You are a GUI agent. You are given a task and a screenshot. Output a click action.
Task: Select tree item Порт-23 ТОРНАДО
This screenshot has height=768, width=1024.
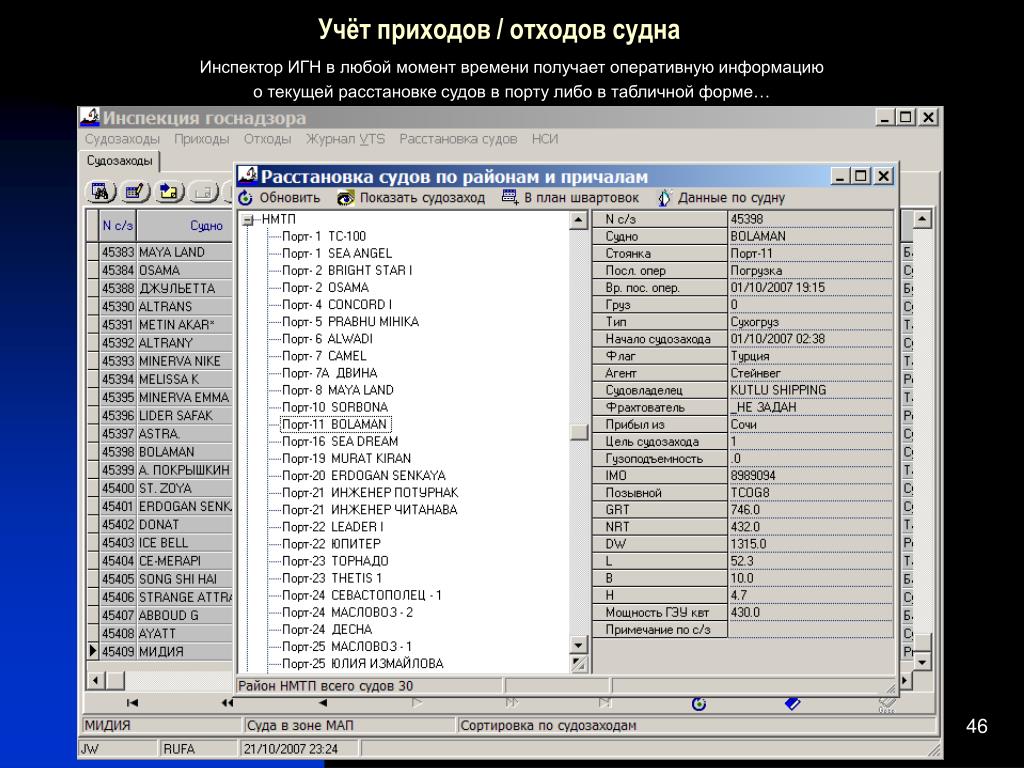point(335,561)
